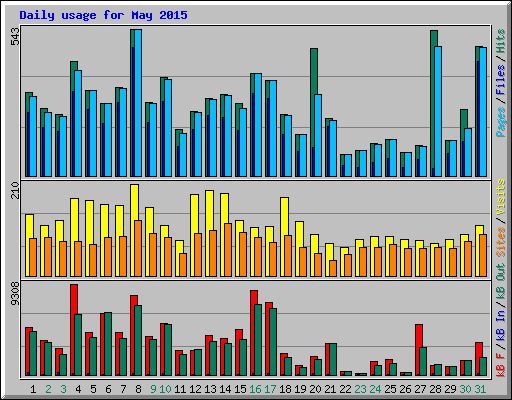The image size is (512, 400).
Task: Click day label 7 on the x-axis
Action: click(123, 389)
